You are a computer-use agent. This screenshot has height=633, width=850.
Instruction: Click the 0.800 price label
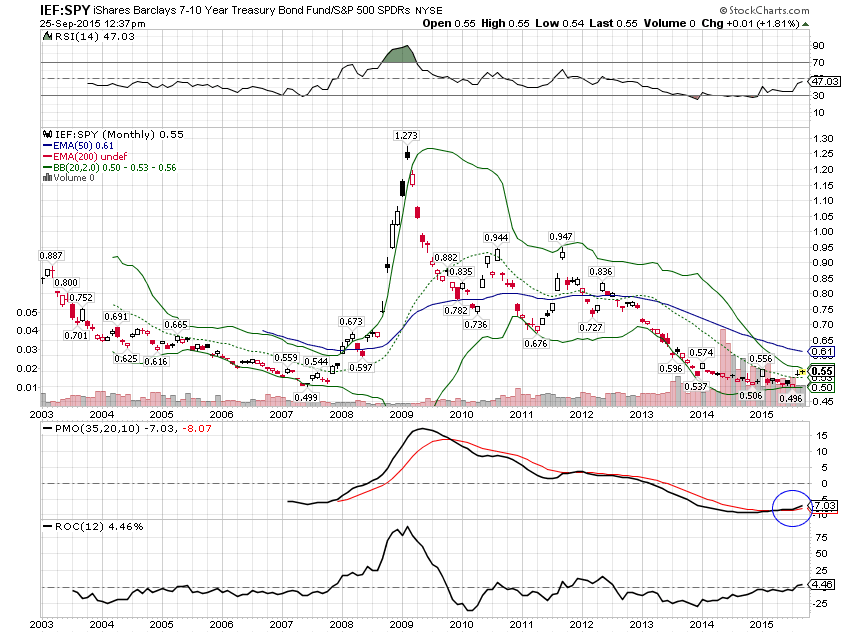tap(66, 282)
